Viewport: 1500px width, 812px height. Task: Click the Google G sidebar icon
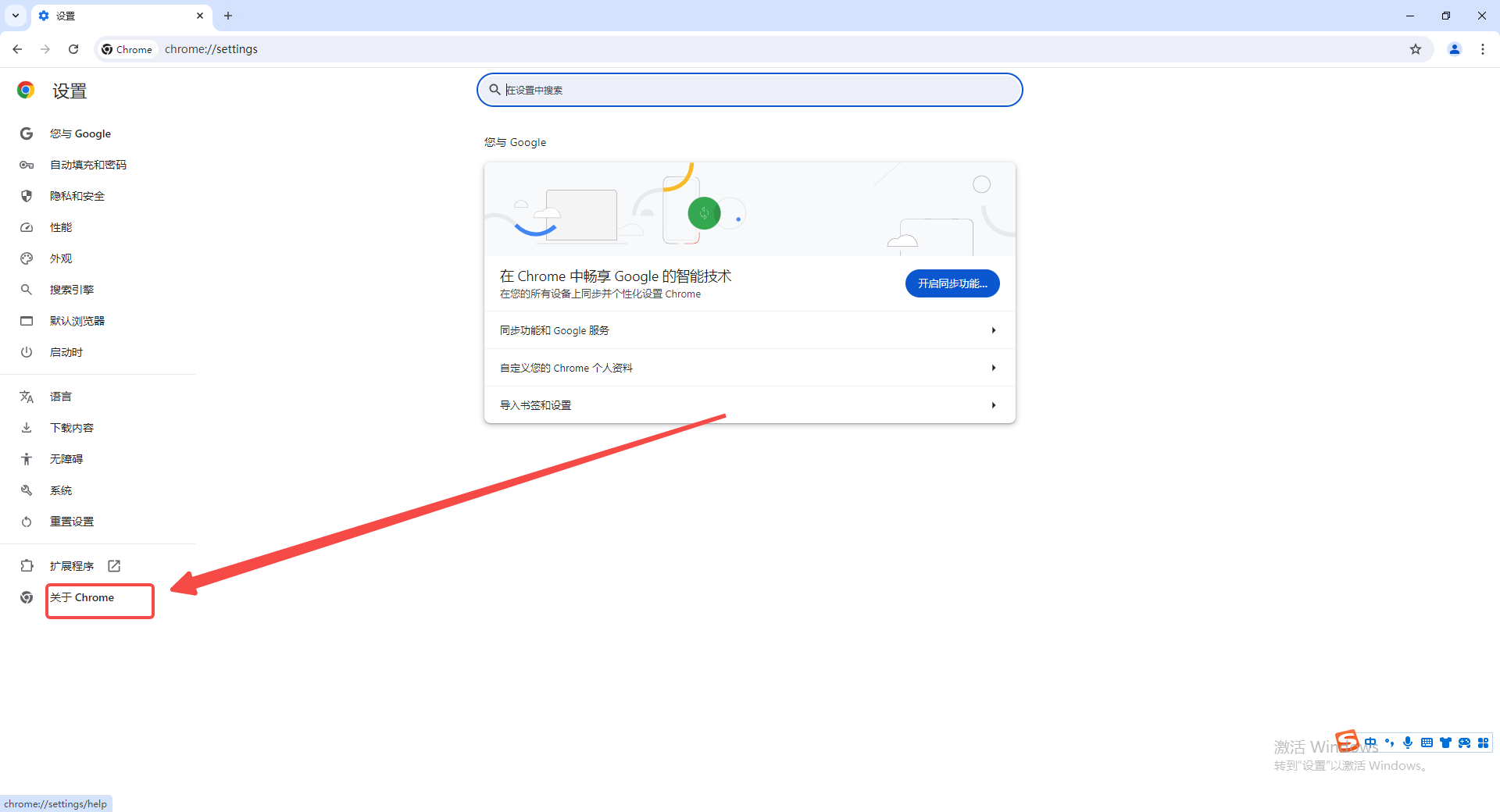[x=27, y=134]
